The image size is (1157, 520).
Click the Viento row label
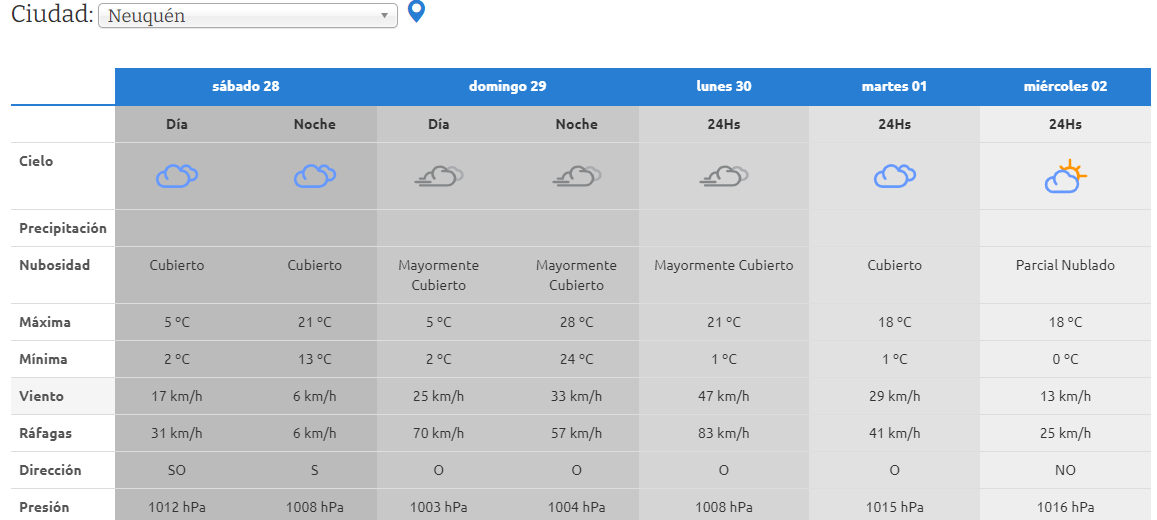42,396
